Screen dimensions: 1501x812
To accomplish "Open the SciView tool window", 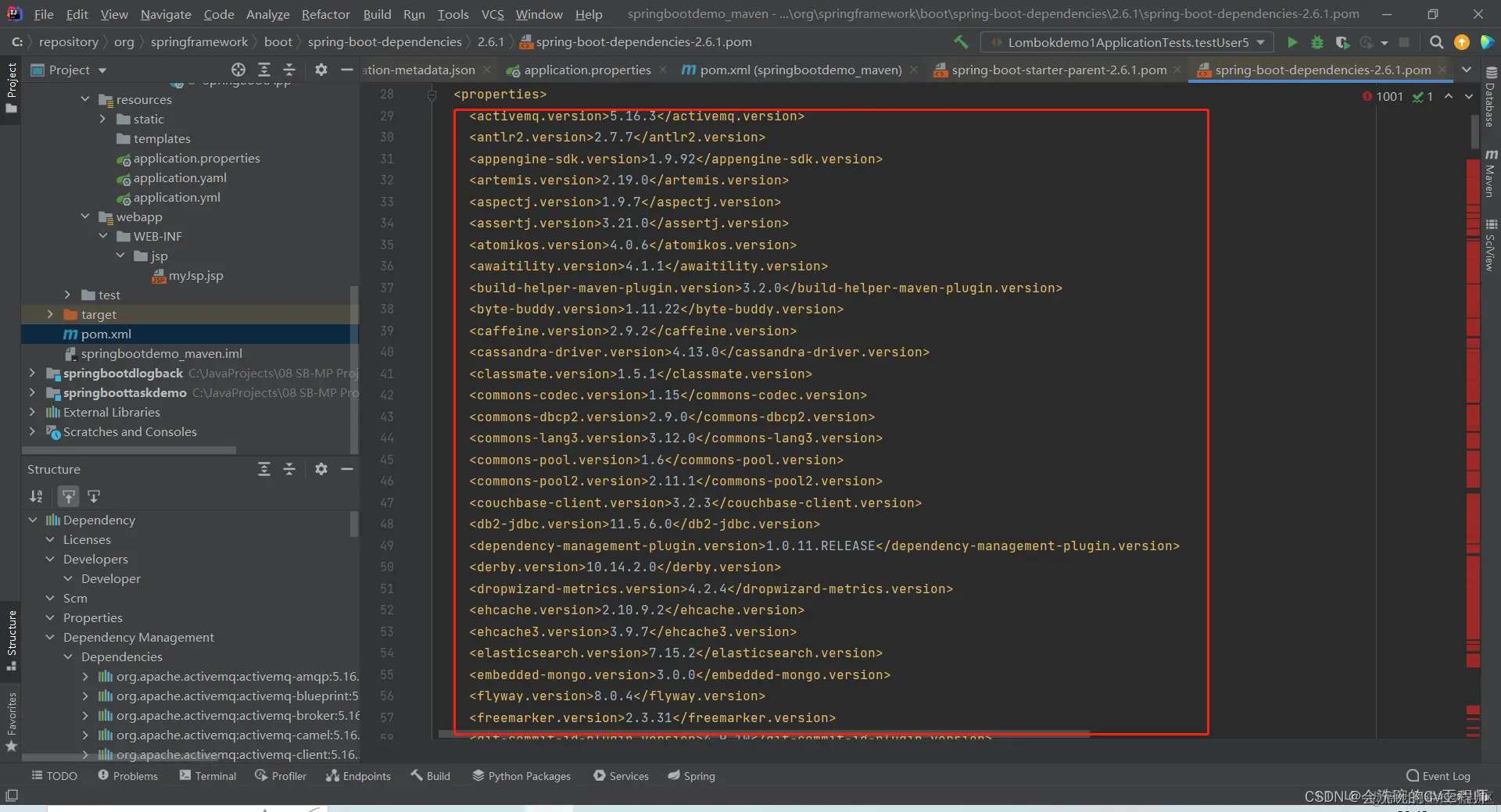I will click(x=1491, y=245).
